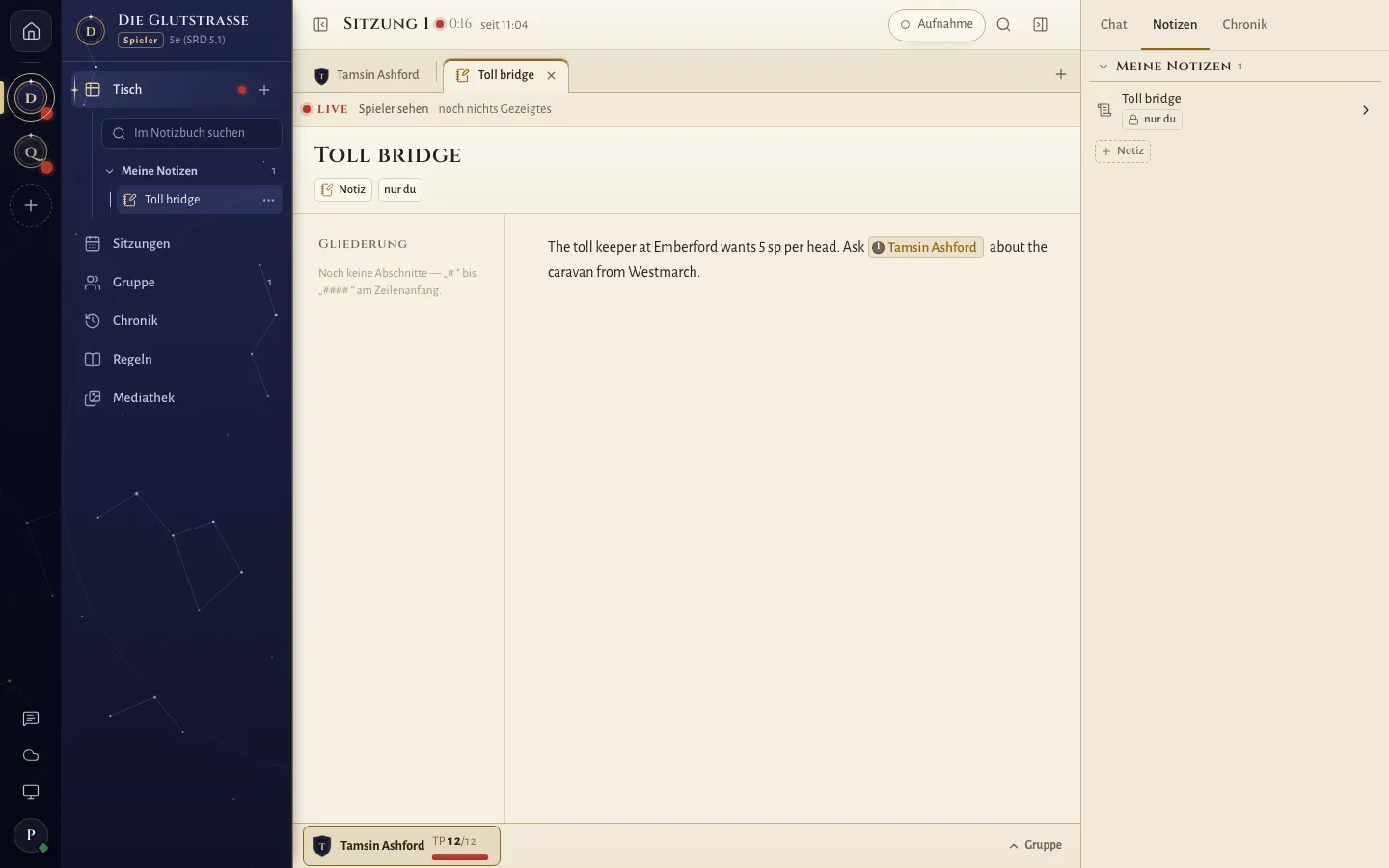Add a new campaign with the rail plus
1389x868 pixels.
click(x=31, y=205)
